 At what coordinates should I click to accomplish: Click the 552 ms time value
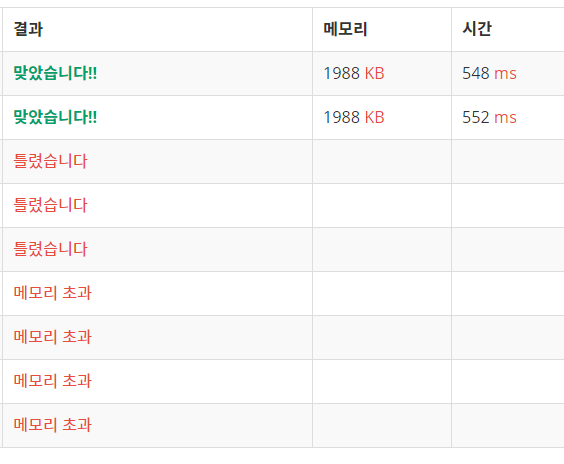coord(489,117)
